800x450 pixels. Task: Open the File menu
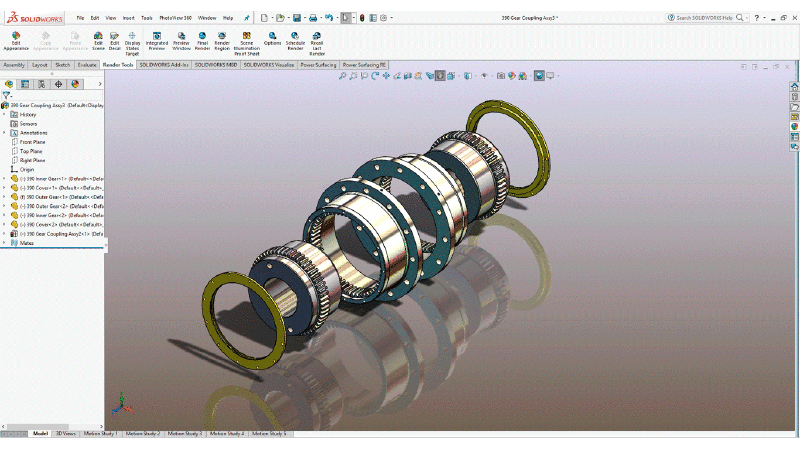pyautogui.click(x=80, y=18)
